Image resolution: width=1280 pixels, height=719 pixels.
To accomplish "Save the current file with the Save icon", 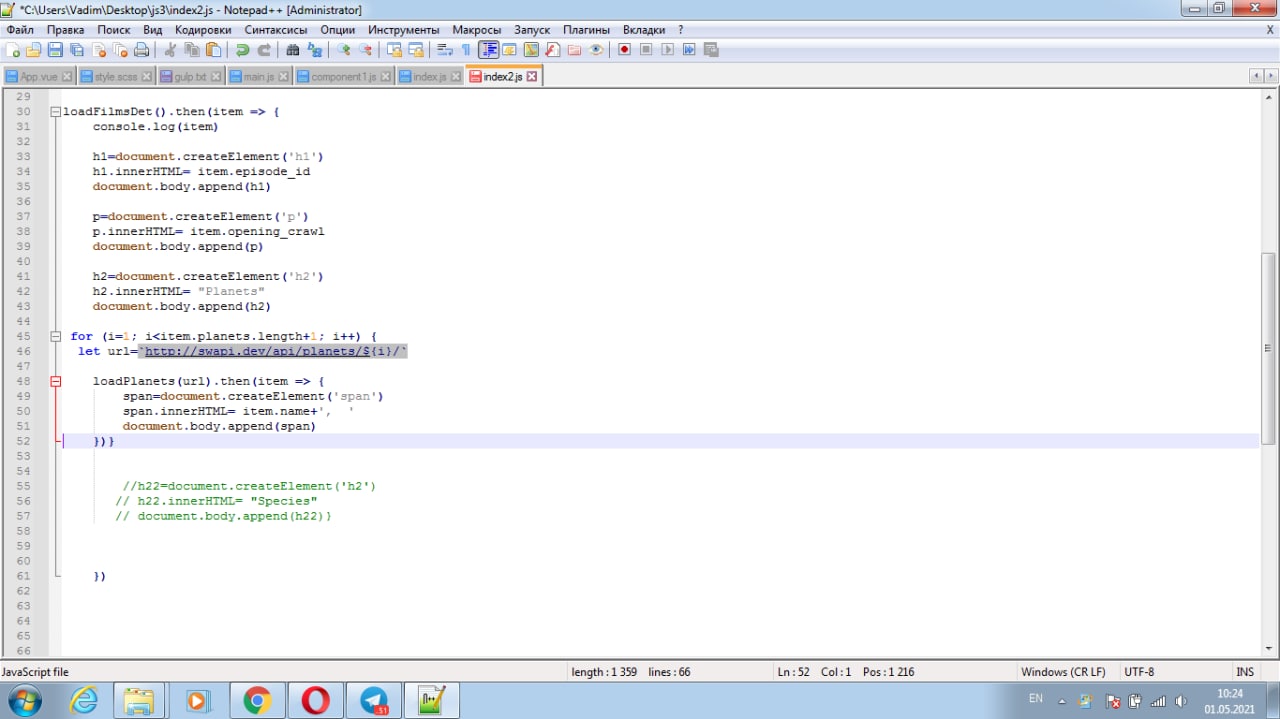I will point(55,49).
